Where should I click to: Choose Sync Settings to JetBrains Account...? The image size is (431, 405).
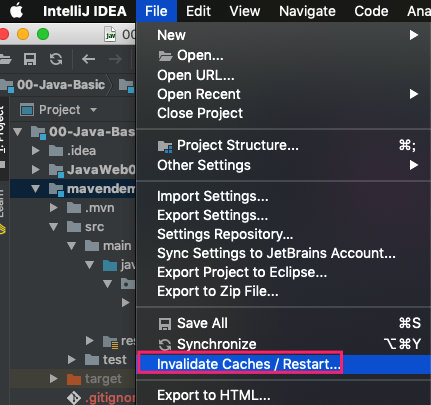tap(283, 253)
